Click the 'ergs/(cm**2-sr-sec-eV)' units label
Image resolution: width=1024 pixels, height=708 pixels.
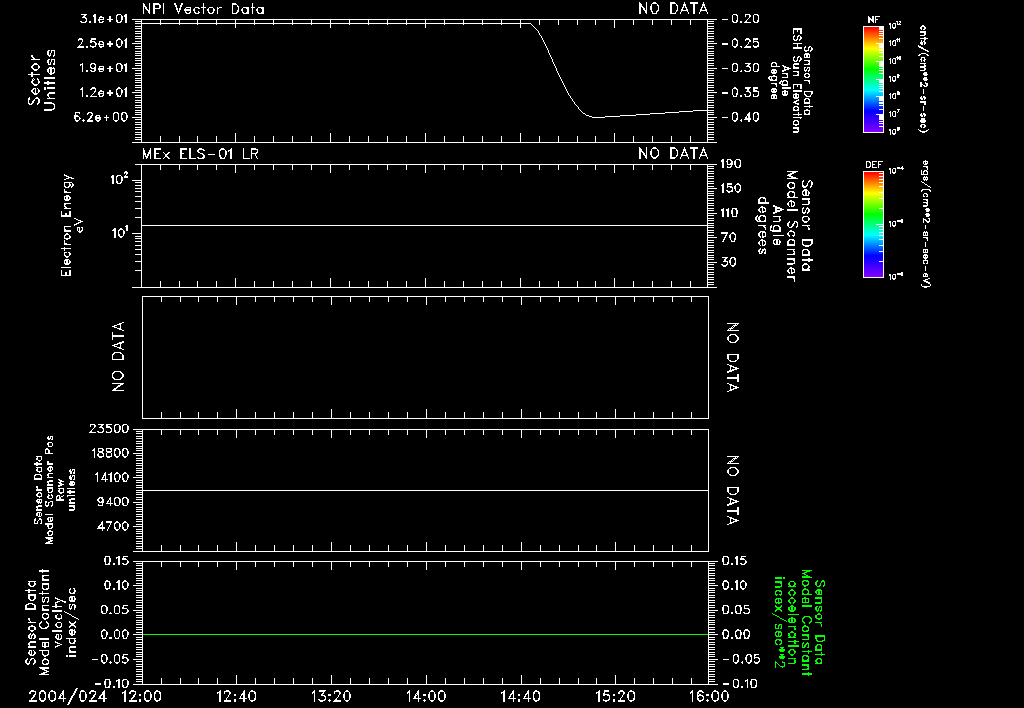click(x=925, y=224)
